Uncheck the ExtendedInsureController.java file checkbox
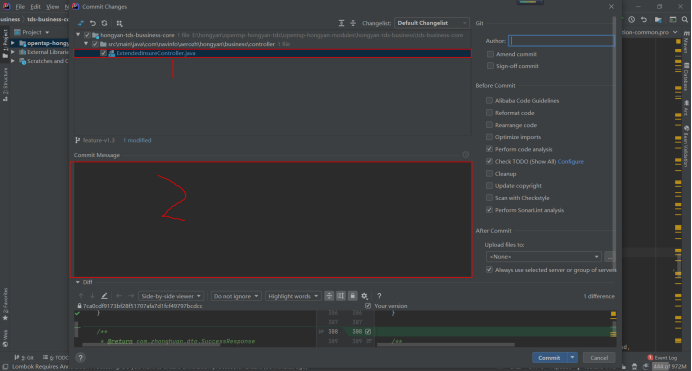 pos(103,53)
